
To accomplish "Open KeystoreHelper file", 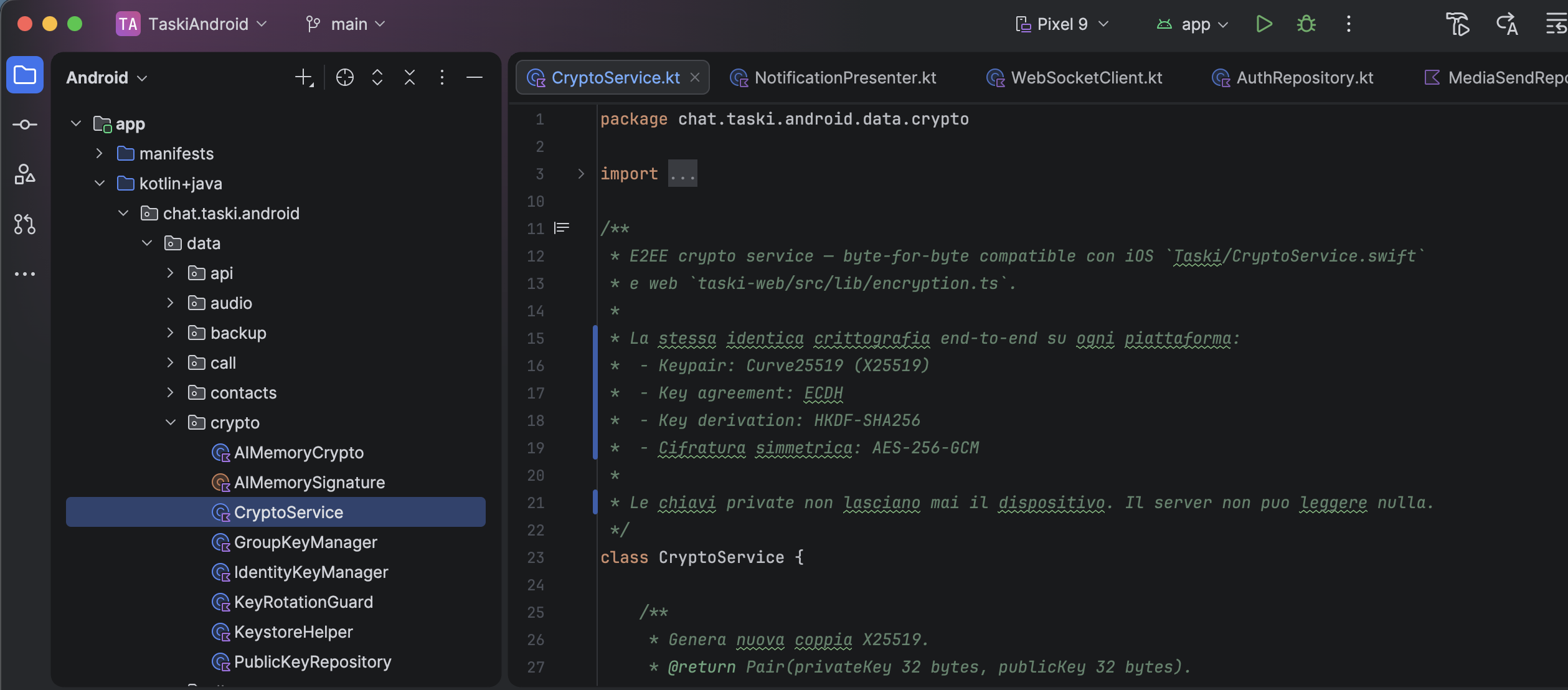I will coord(282,632).
